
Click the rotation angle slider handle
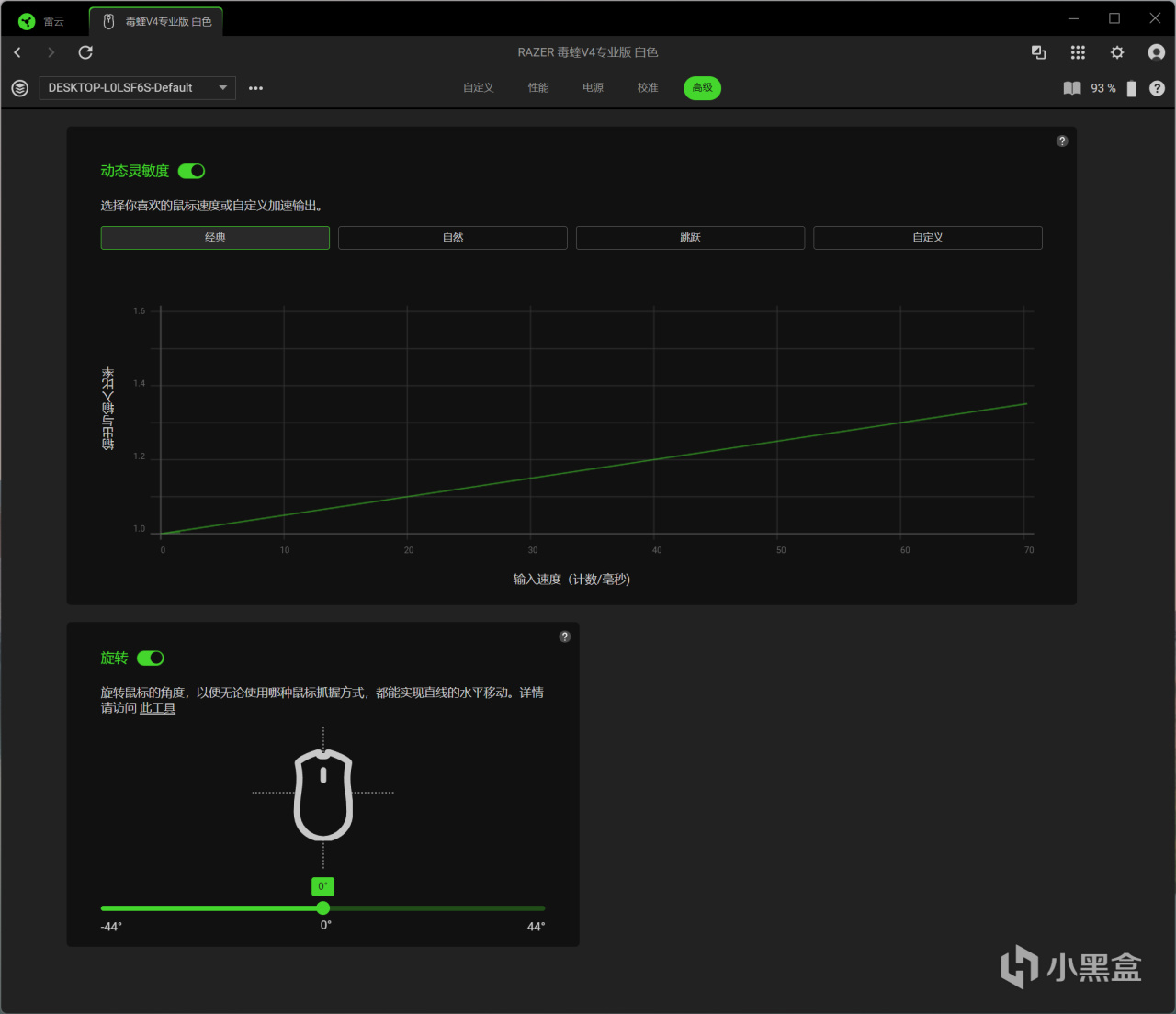323,908
